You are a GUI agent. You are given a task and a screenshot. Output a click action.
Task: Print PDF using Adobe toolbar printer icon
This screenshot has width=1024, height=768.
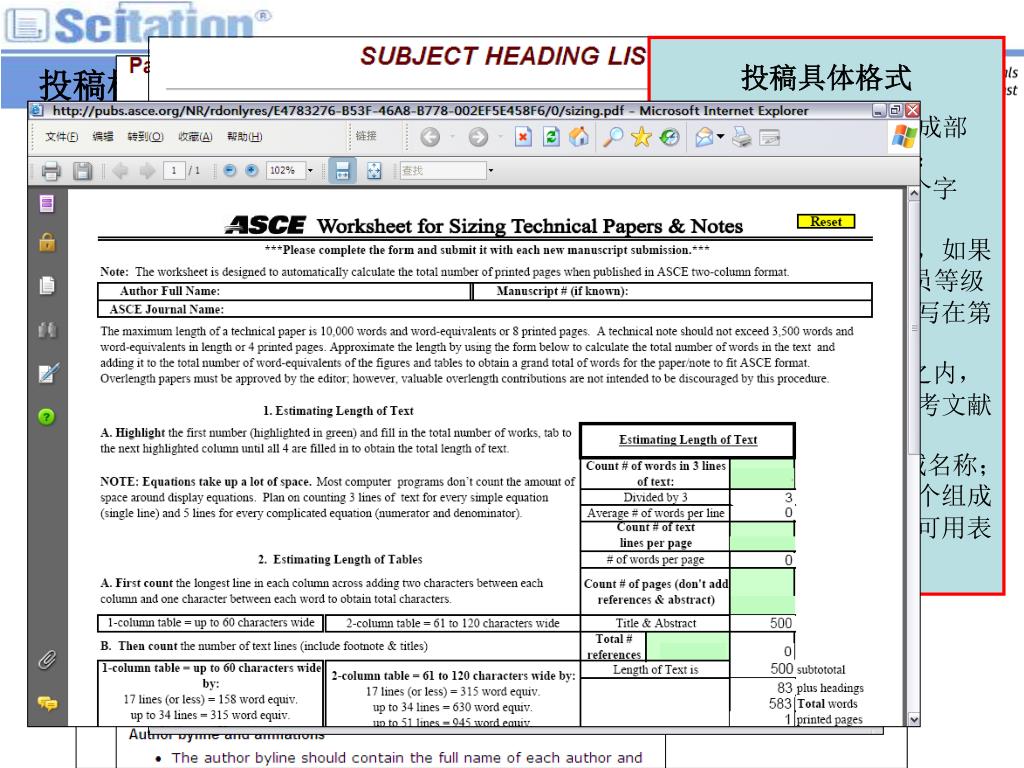click(x=51, y=171)
